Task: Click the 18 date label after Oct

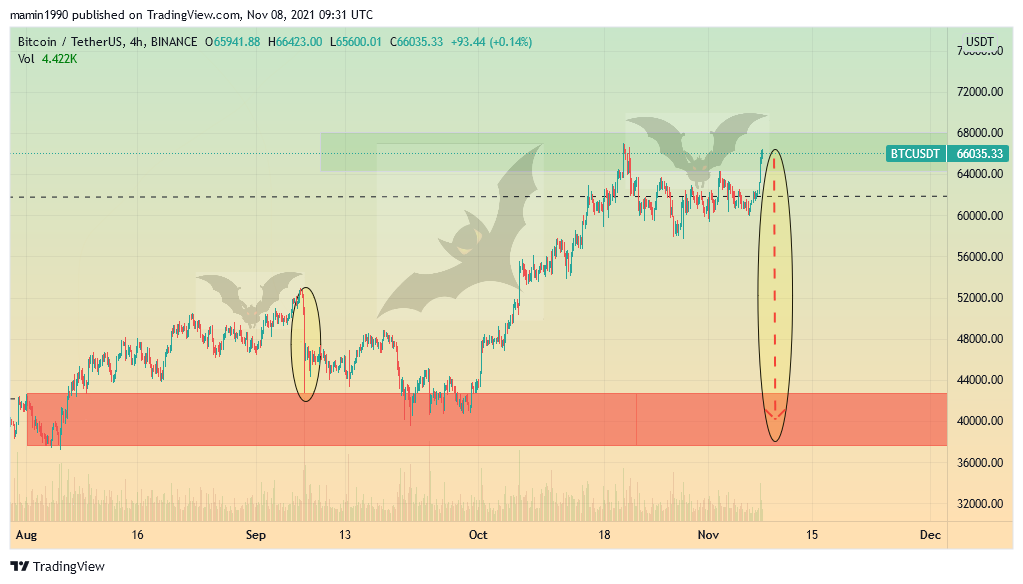Action: [x=604, y=535]
